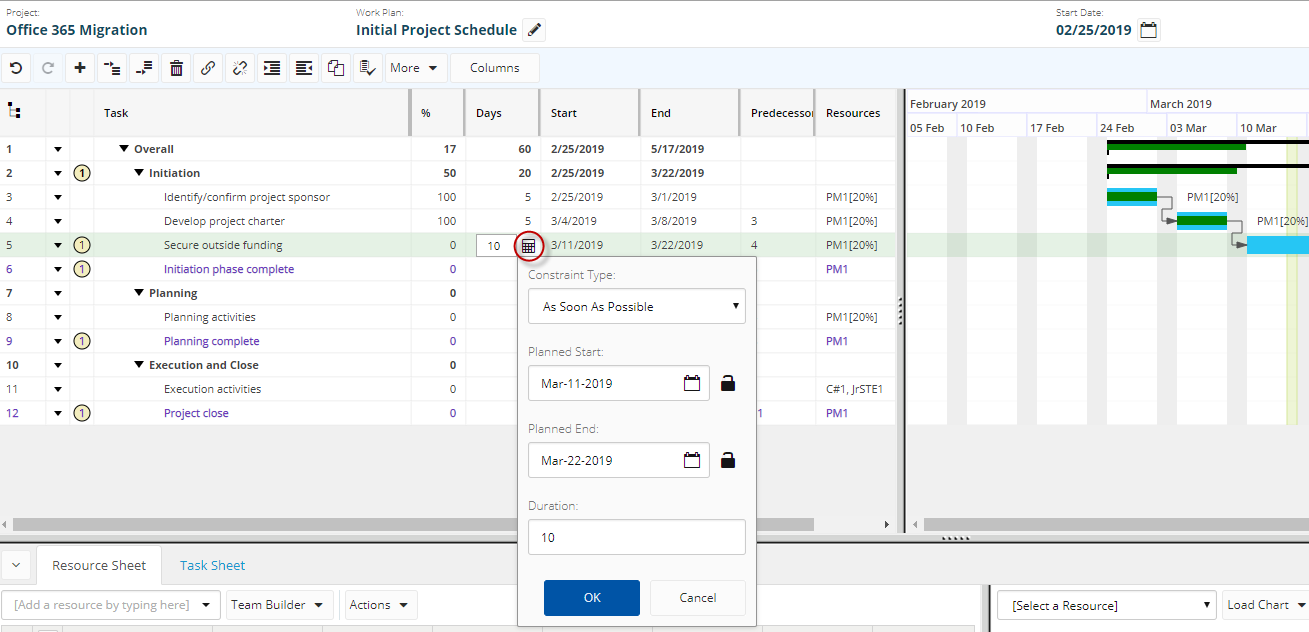The width and height of the screenshot is (1309, 632).
Task: Toggle the lock next to Planned End
Action: [x=728, y=460]
